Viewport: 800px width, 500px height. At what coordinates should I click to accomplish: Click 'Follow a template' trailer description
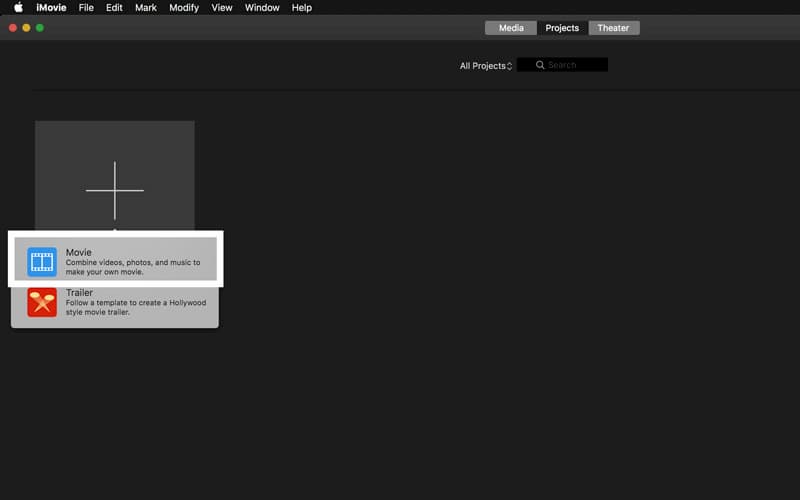(x=136, y=307)
